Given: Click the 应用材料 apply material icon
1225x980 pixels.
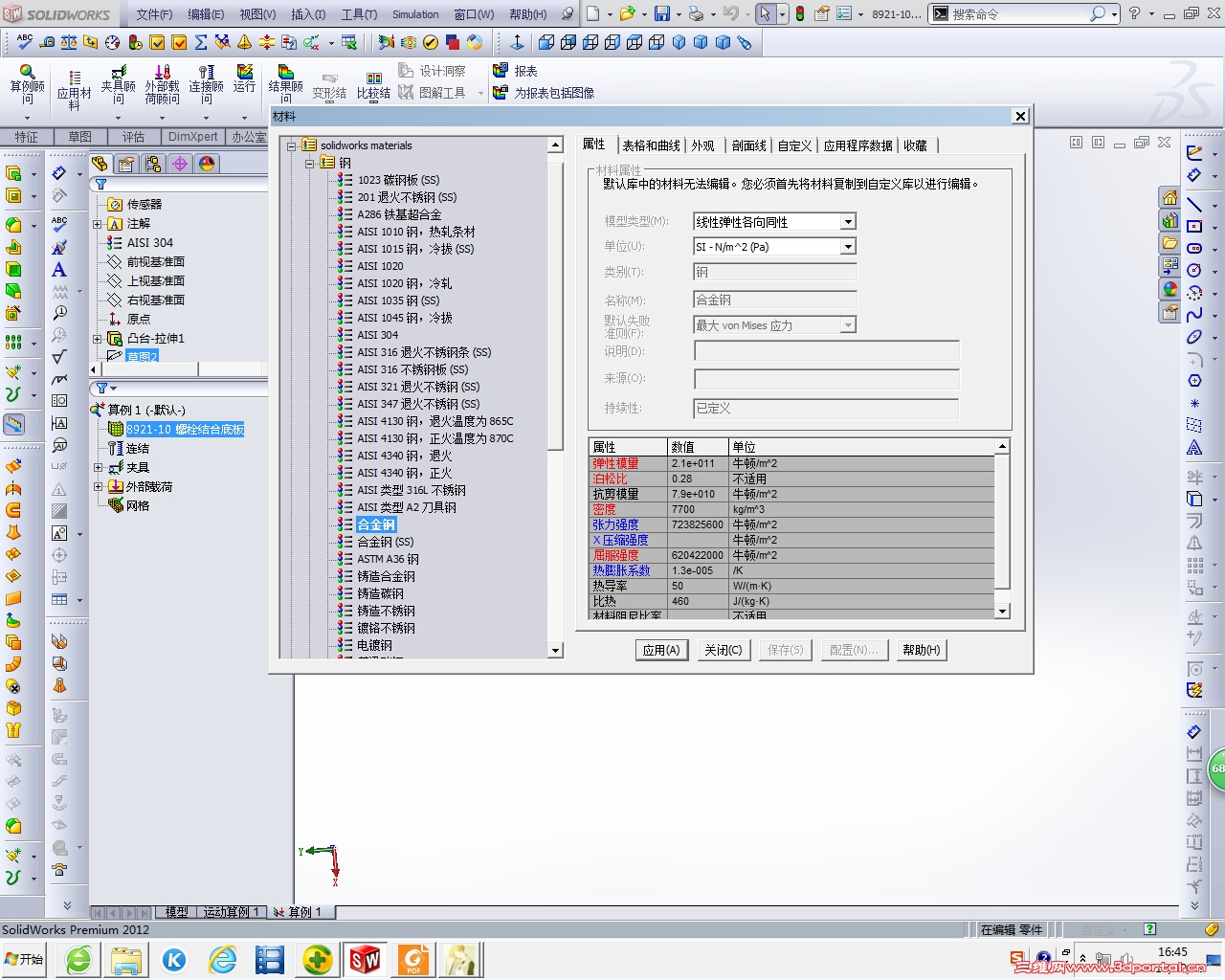Looking at the screenshot, I should coord(74,90).
